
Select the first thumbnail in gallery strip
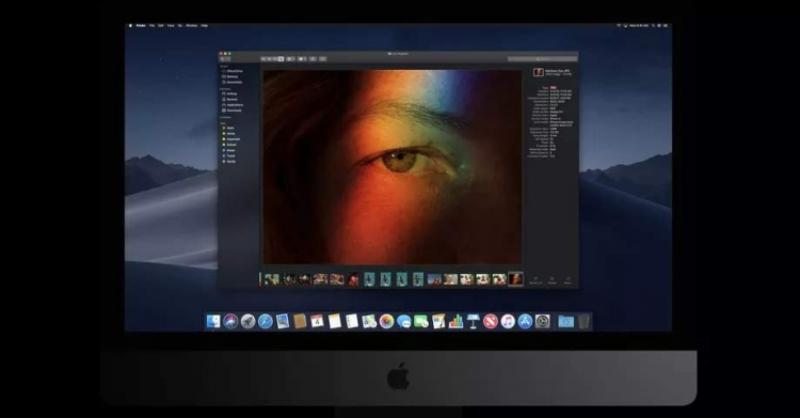coord(271,279)
